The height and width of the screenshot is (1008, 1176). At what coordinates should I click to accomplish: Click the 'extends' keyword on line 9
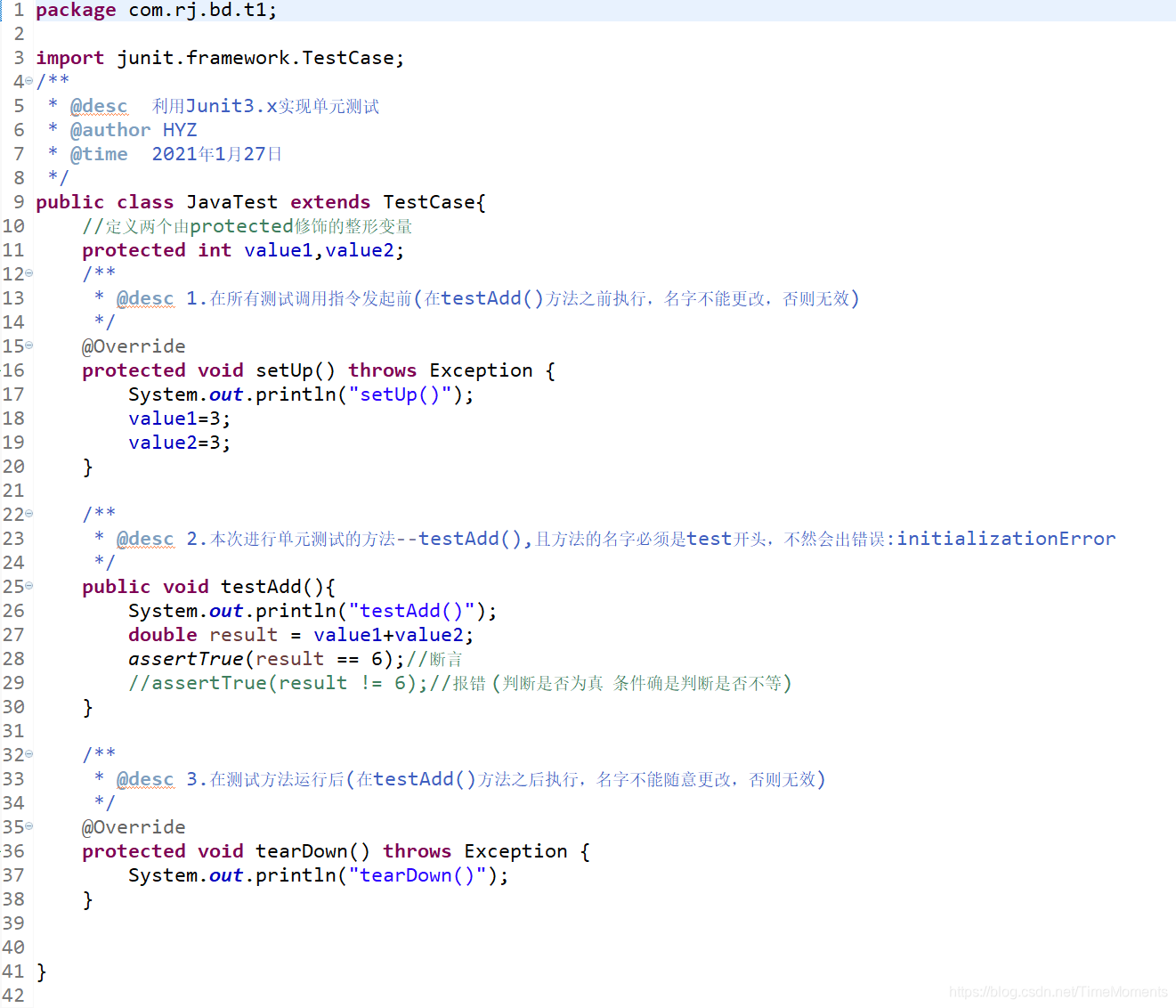[x=330, y=202]
